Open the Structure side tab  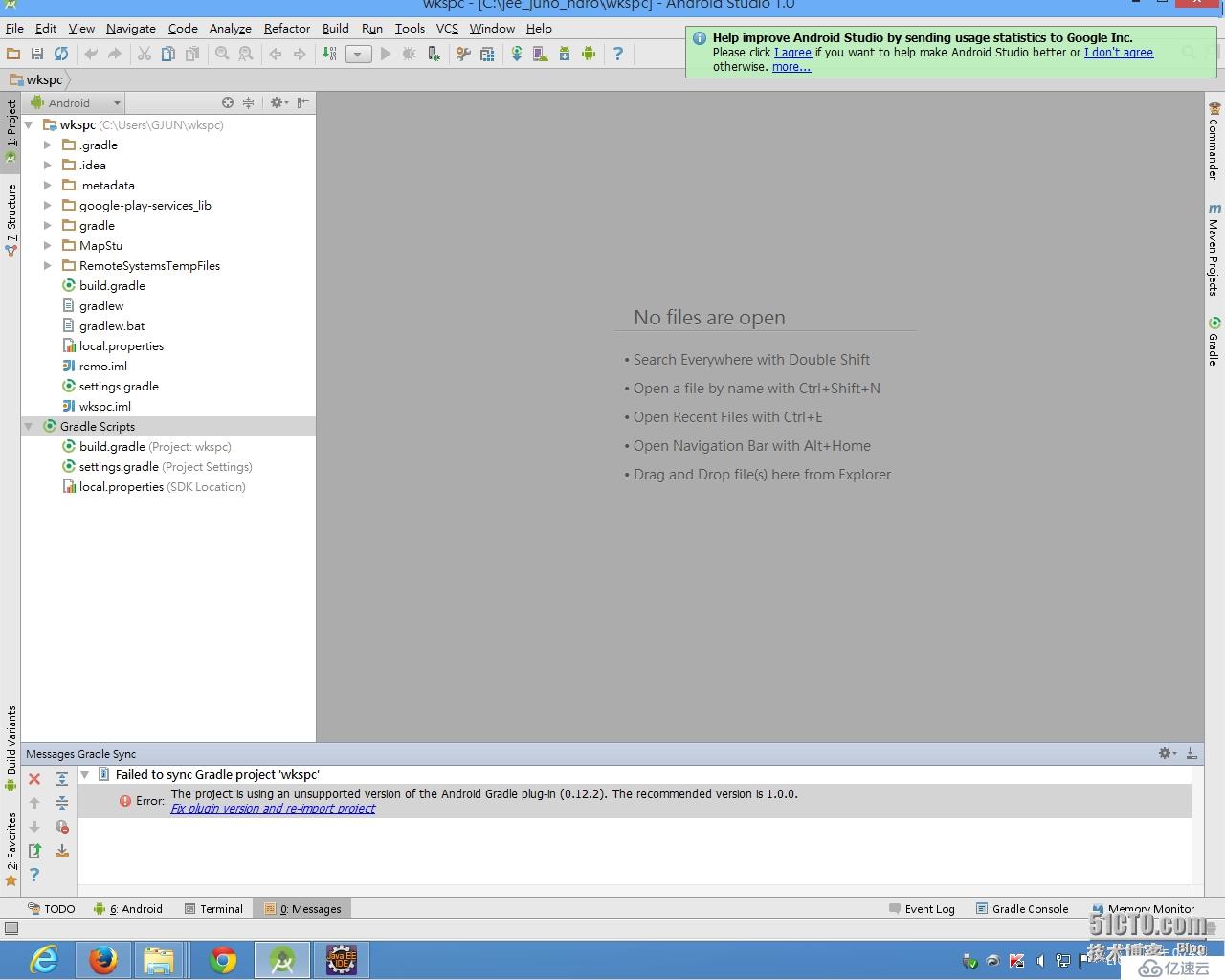tap(11, 220)
